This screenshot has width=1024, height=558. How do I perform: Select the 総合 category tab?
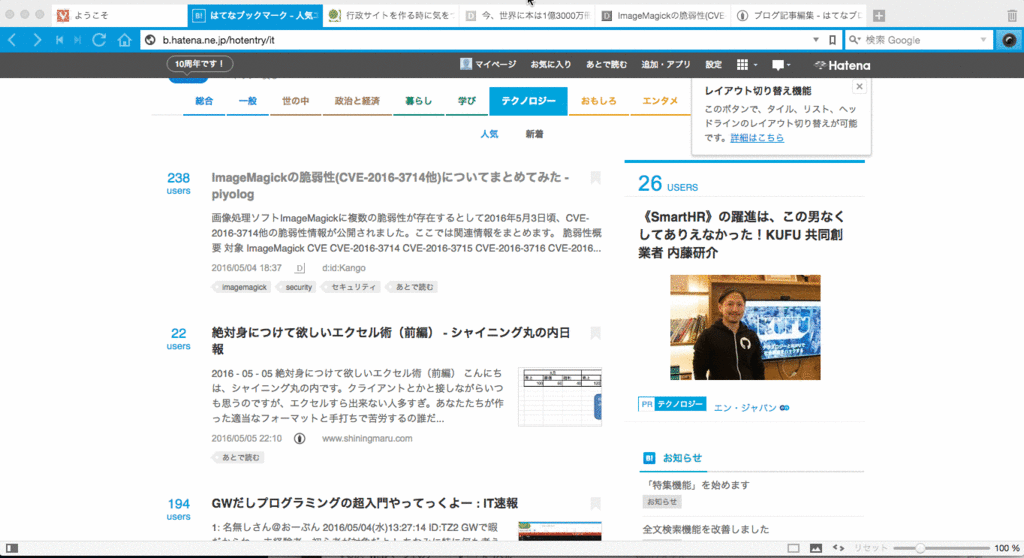coord(204,101)
